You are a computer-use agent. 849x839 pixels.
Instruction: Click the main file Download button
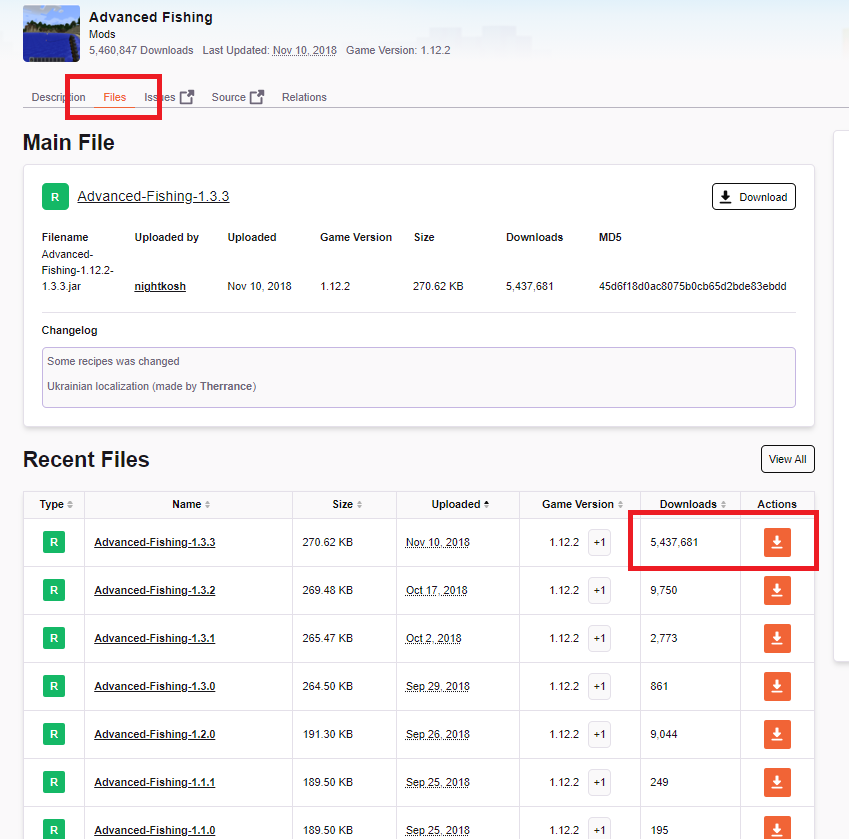pos(753,197)
